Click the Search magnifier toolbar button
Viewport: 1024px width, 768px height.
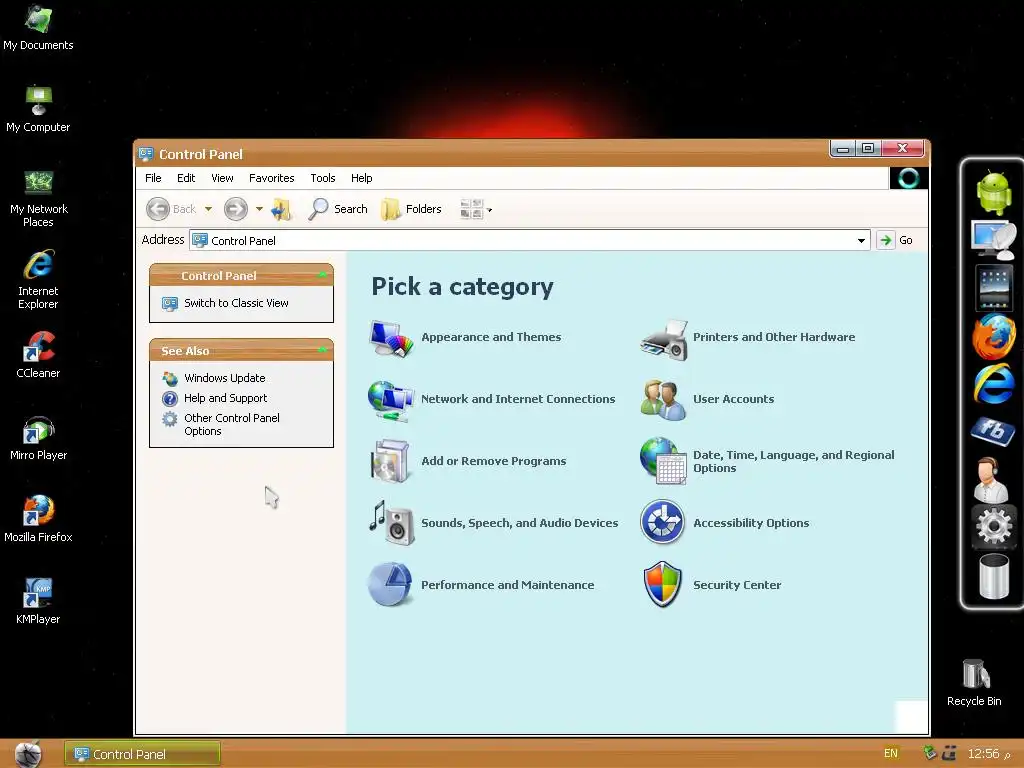[338, 209]
